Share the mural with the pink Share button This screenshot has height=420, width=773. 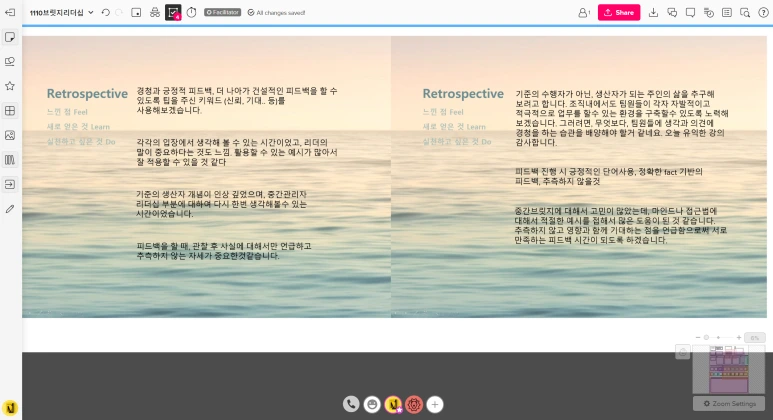point(619,12)
